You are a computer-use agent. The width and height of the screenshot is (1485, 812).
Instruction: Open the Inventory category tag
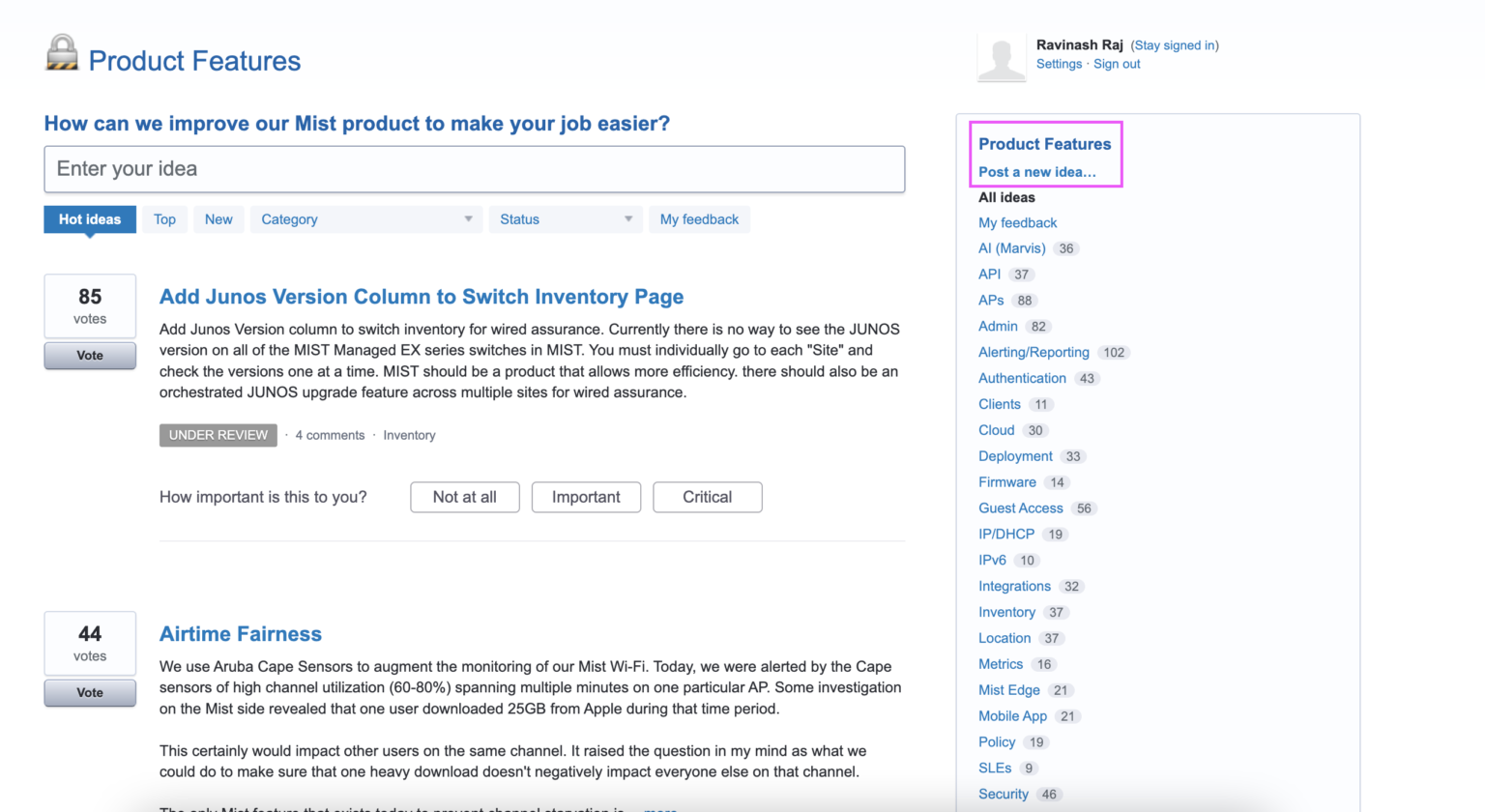pos(409,435)
